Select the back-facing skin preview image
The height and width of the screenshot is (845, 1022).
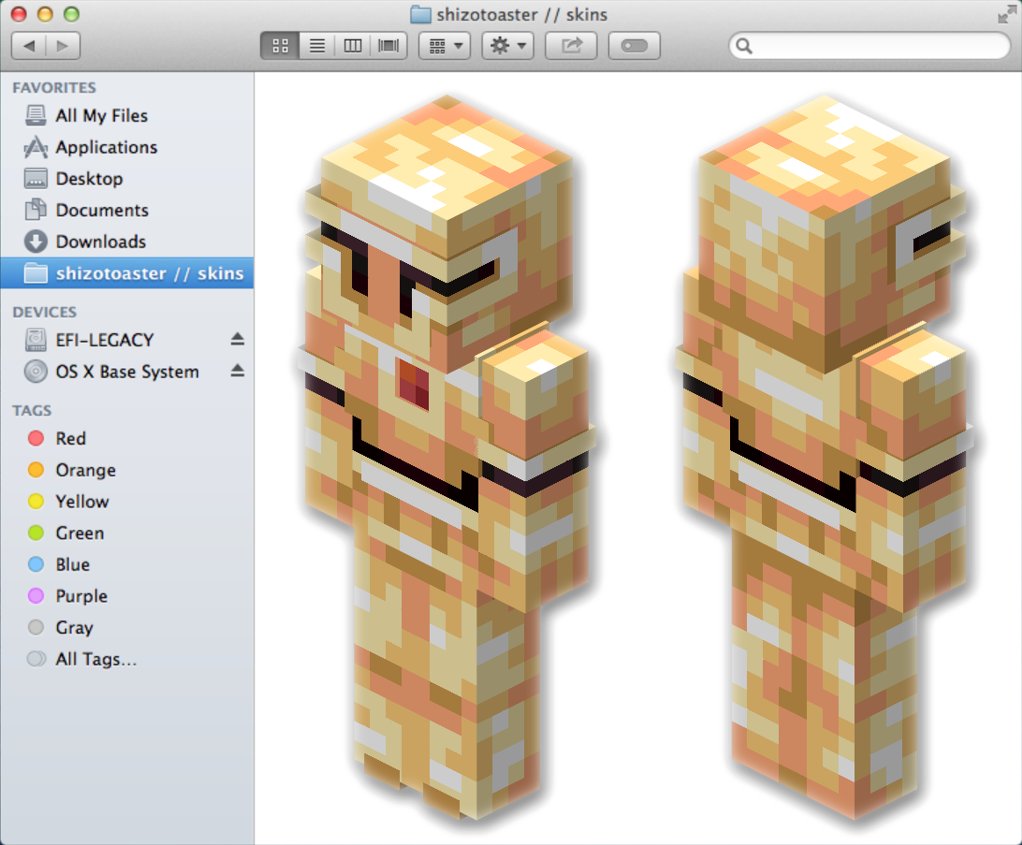coord(825,456)
